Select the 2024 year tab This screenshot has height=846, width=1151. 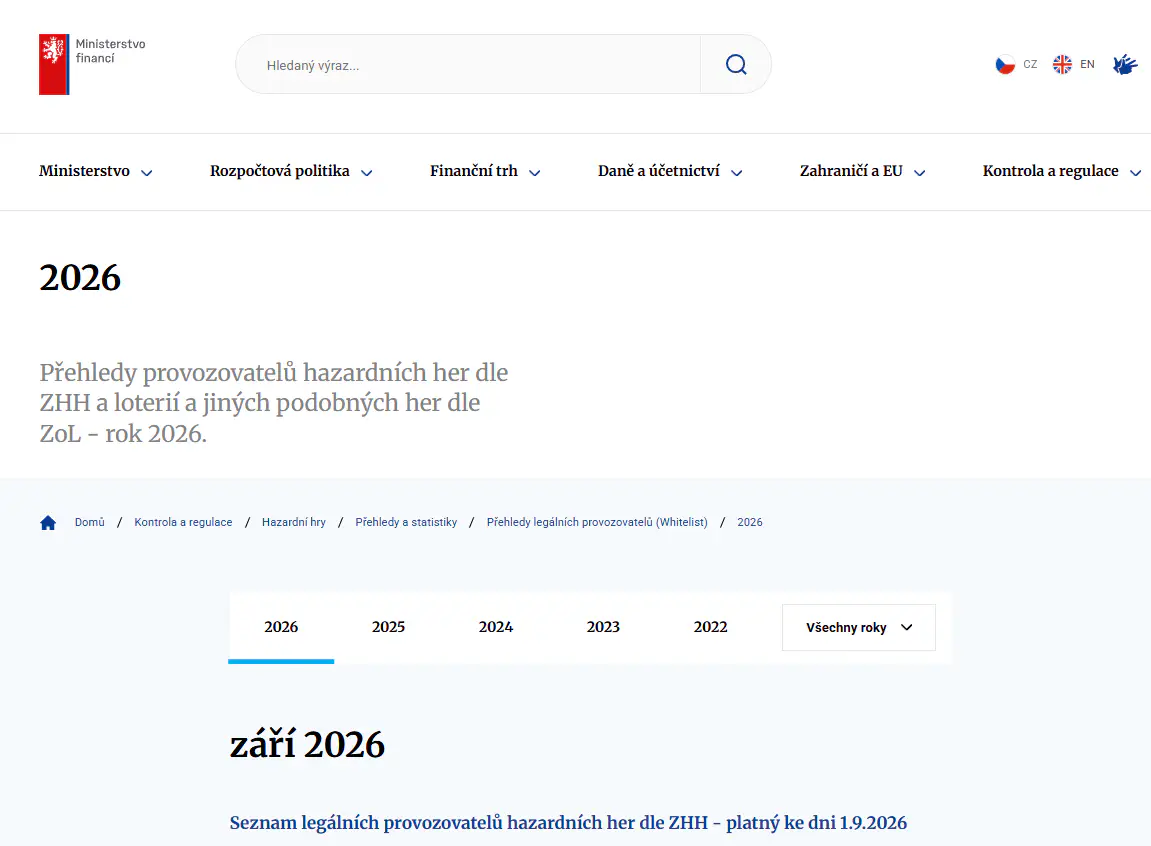pos(495,627)
